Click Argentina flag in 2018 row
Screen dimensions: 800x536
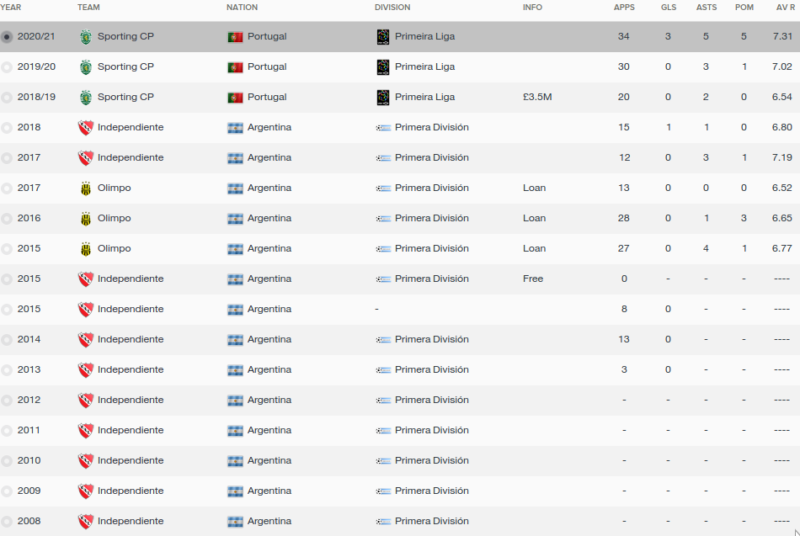235,127
